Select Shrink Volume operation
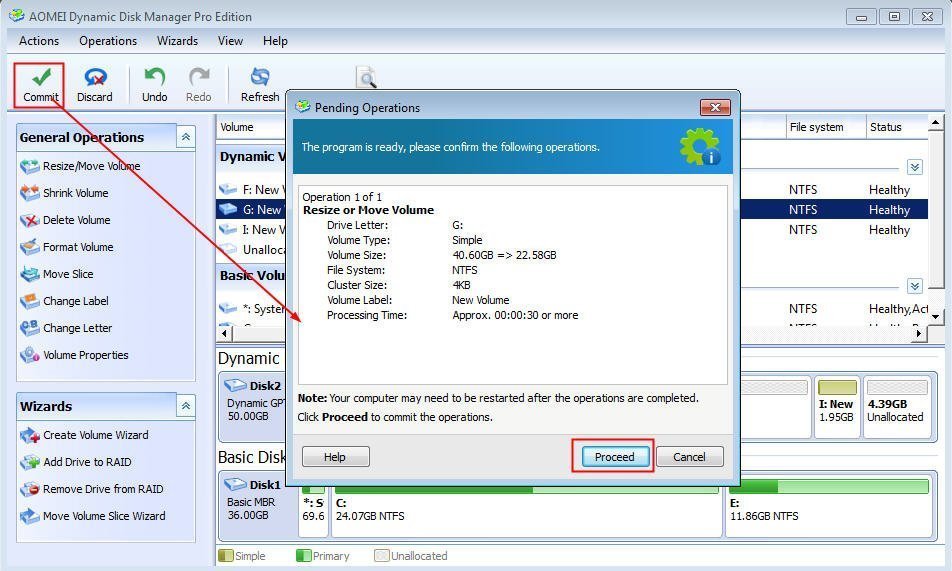This screenshot has width=952, height=571. click(64, 193)
